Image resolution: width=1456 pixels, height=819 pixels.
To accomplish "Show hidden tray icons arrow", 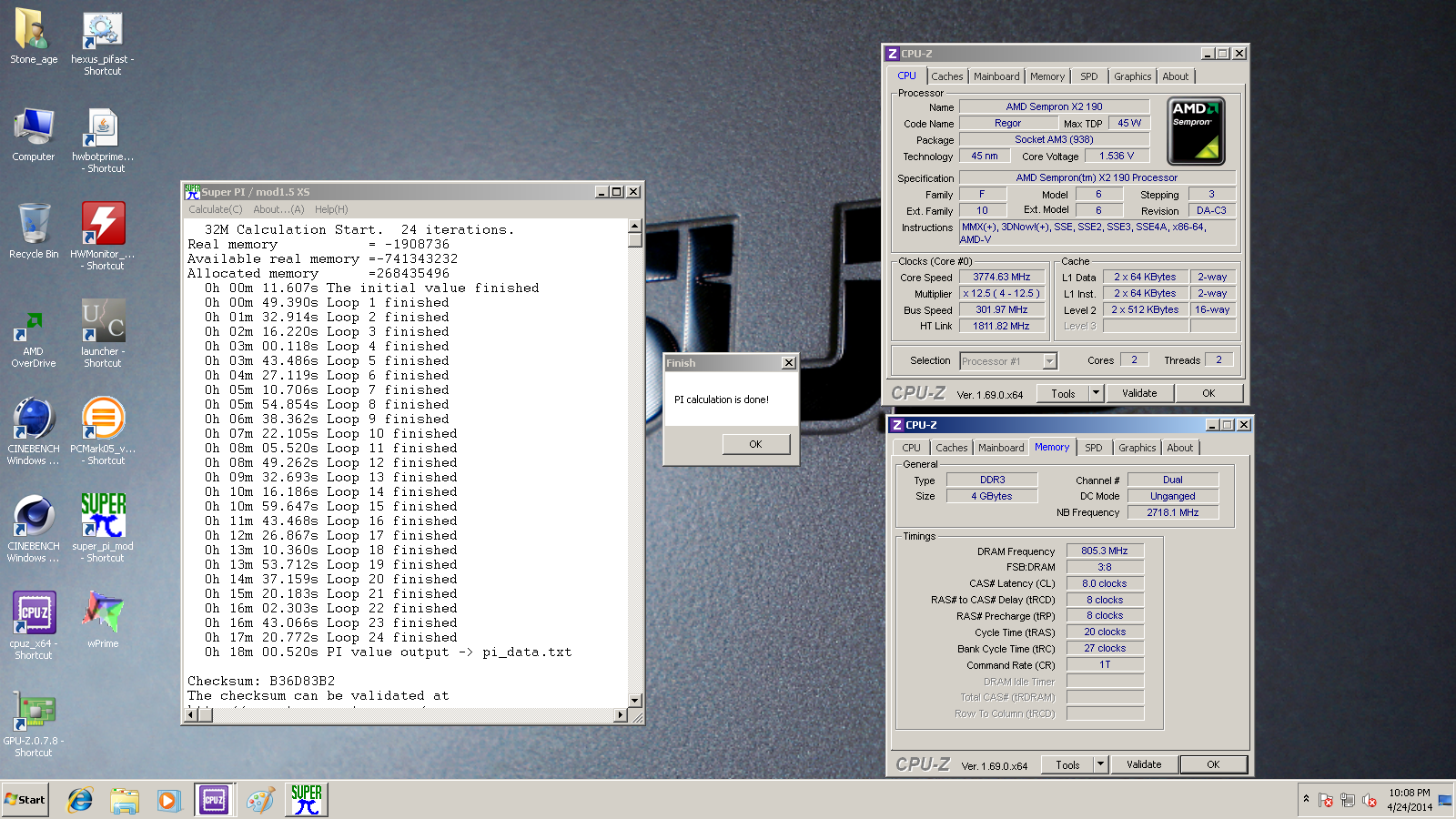I will pos(1306,799).
